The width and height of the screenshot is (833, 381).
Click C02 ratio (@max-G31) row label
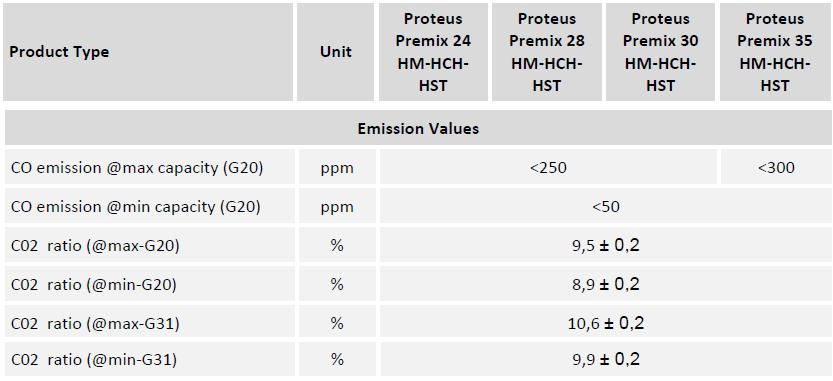(95, 323)
